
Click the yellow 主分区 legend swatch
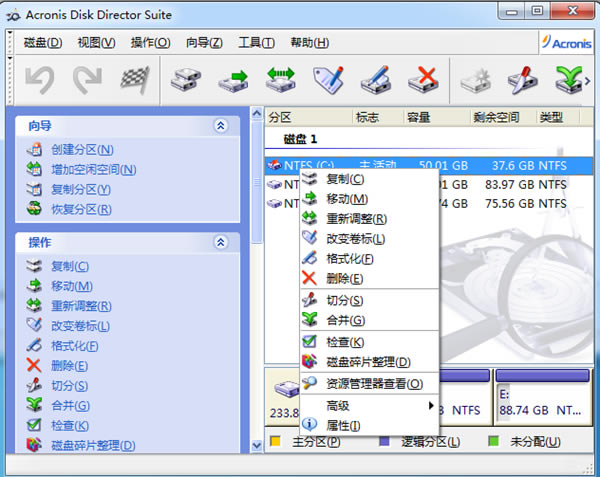(274, 441)
